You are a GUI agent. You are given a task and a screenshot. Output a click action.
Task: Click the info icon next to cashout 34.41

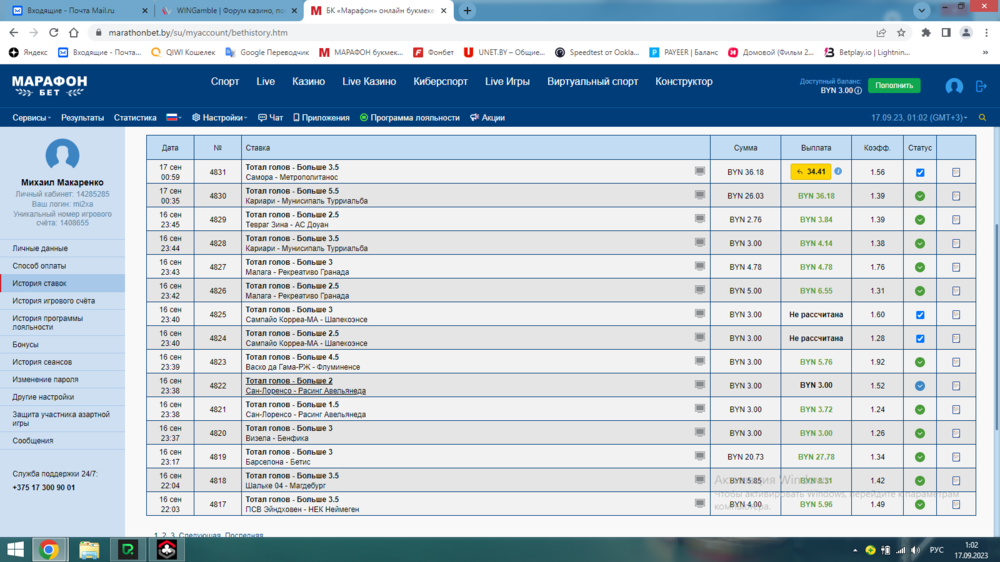pyautogui.click(x=838, y=172)
